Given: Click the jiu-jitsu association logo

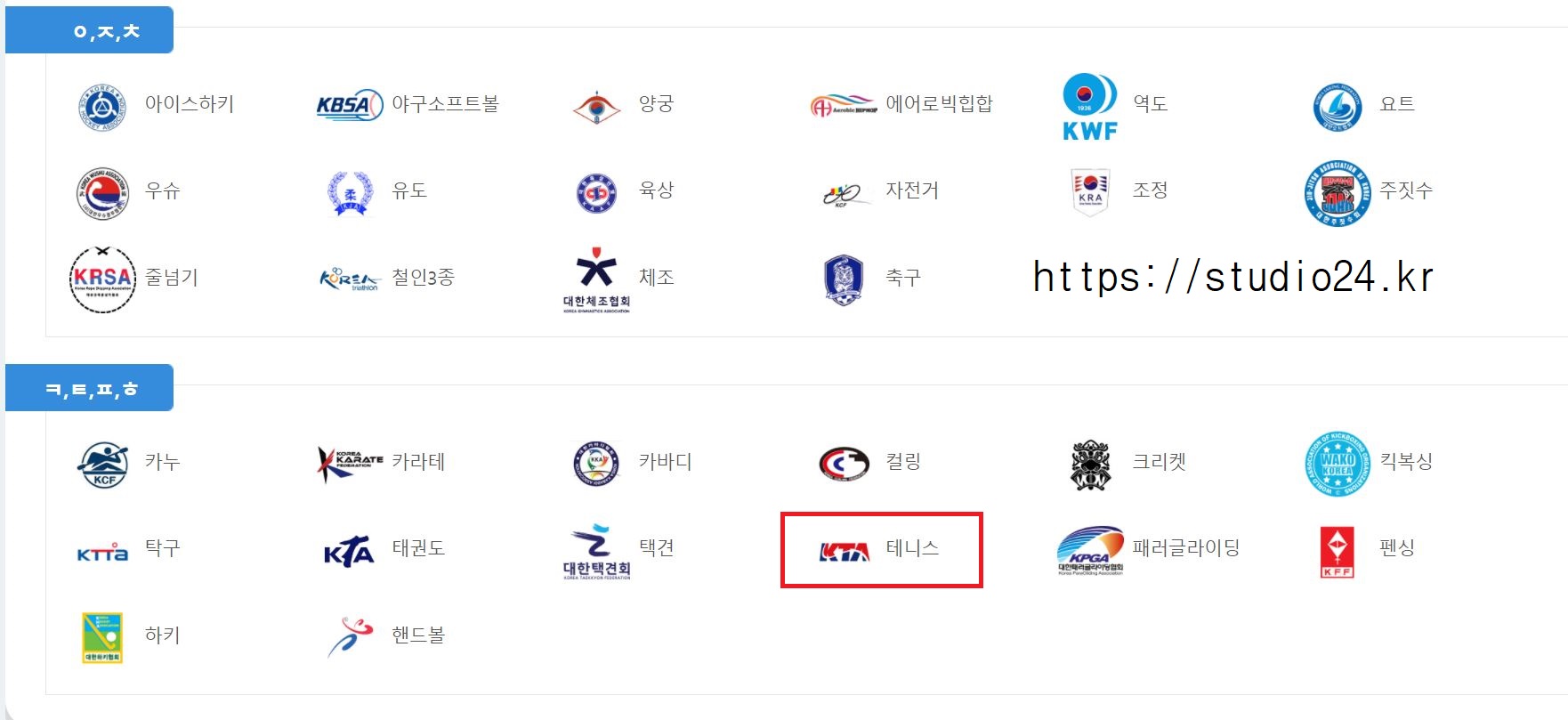Looking at the screenshot, I should click(x=1337, y=193).
